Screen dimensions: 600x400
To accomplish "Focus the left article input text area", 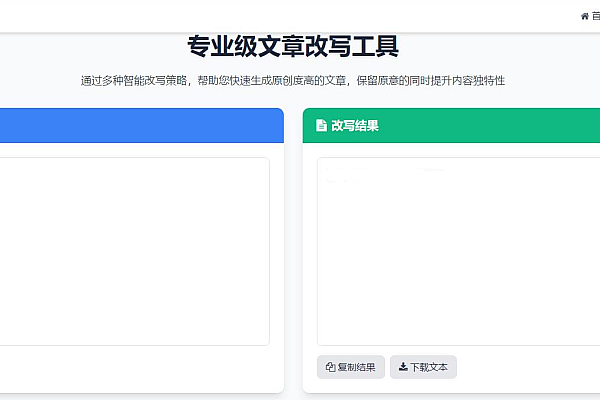I will pos(130,250).
